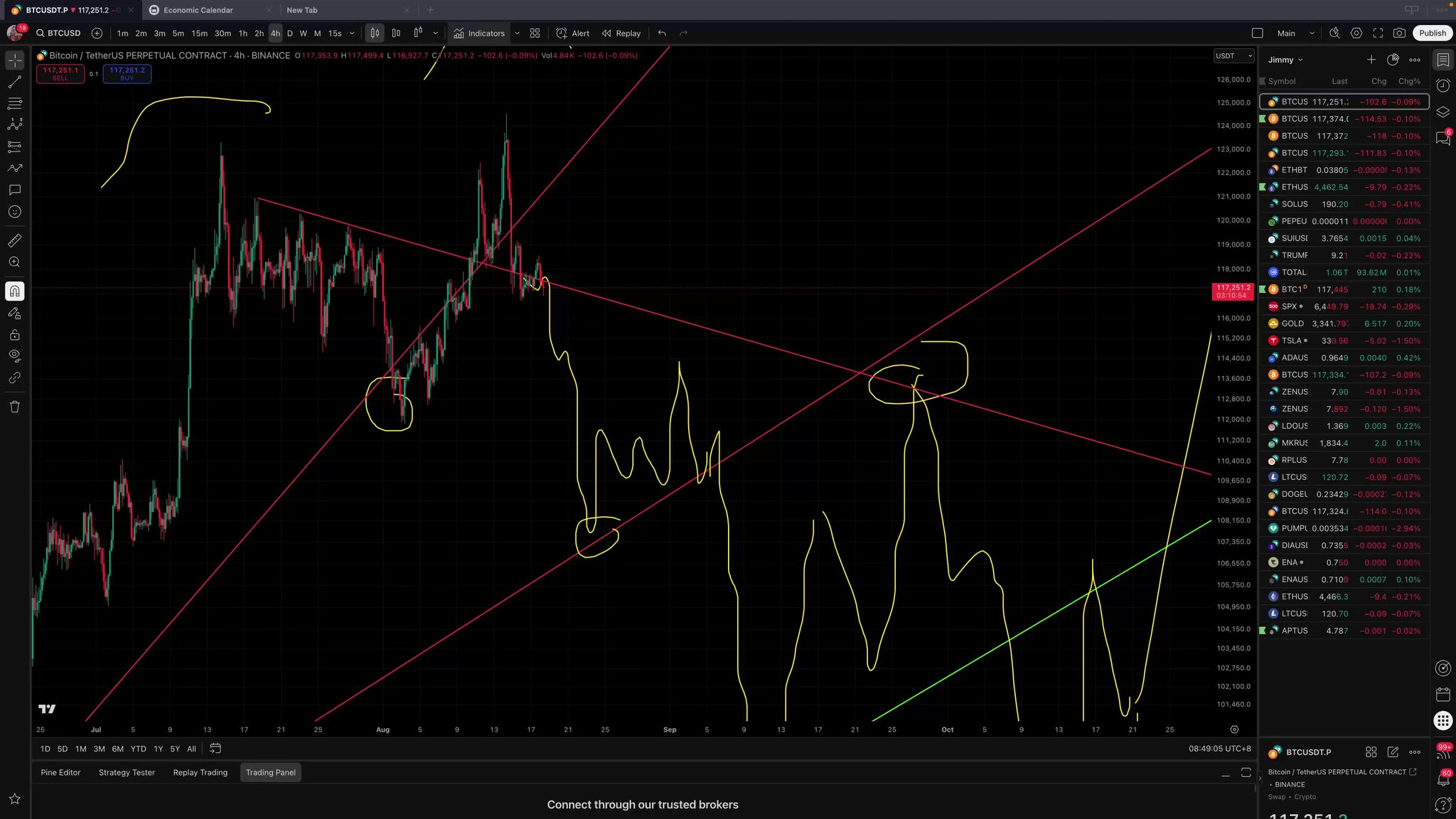Switch to Pine Editor tab

[x=60, y=773]
